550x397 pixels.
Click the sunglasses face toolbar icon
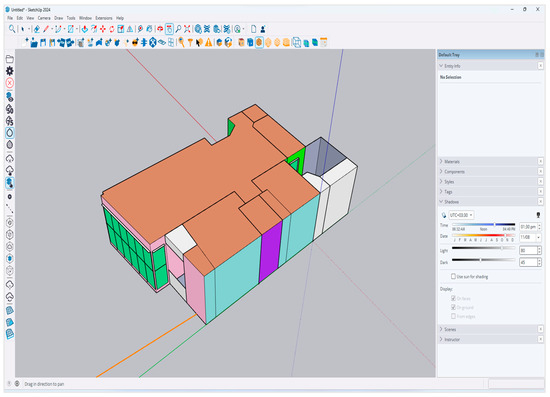(x=135, y=43)
